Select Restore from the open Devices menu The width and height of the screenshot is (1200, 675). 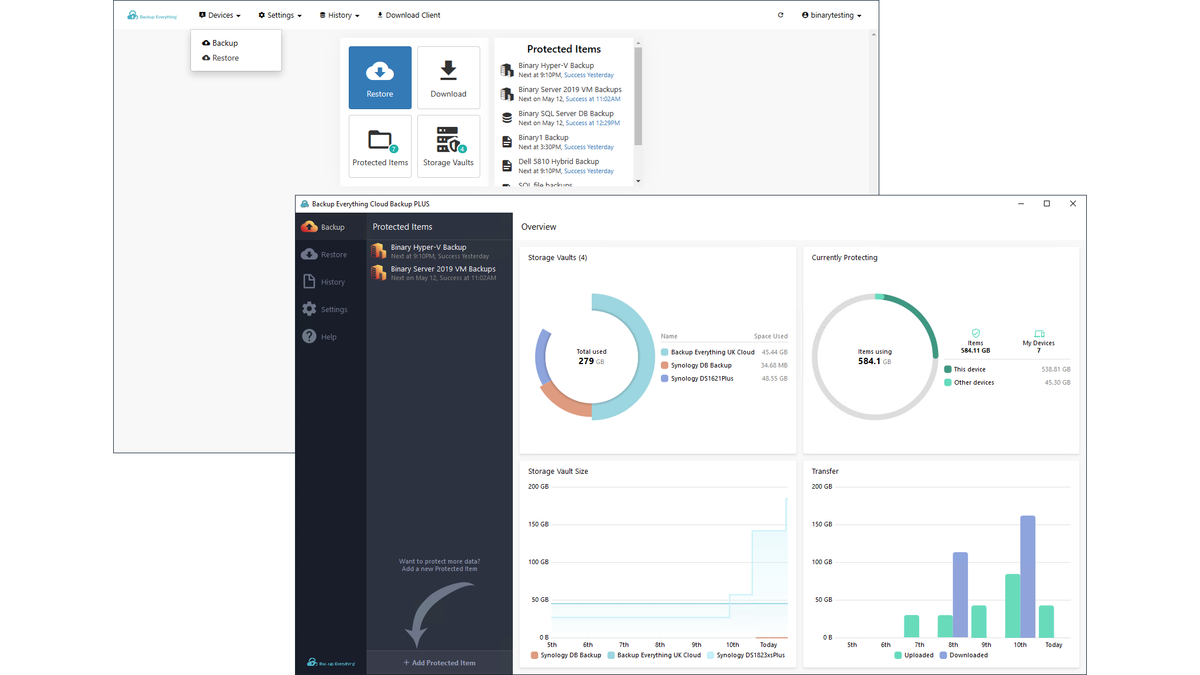tap(224, 57)
